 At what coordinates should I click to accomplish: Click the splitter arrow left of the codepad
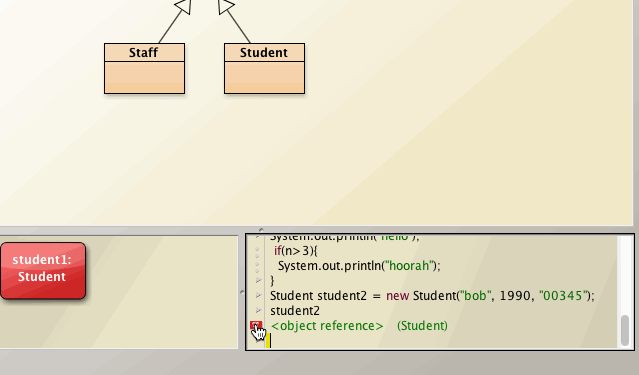tap(242, 292)
